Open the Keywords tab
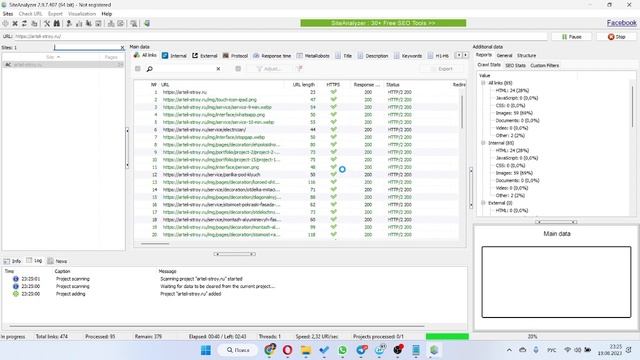 408,56
